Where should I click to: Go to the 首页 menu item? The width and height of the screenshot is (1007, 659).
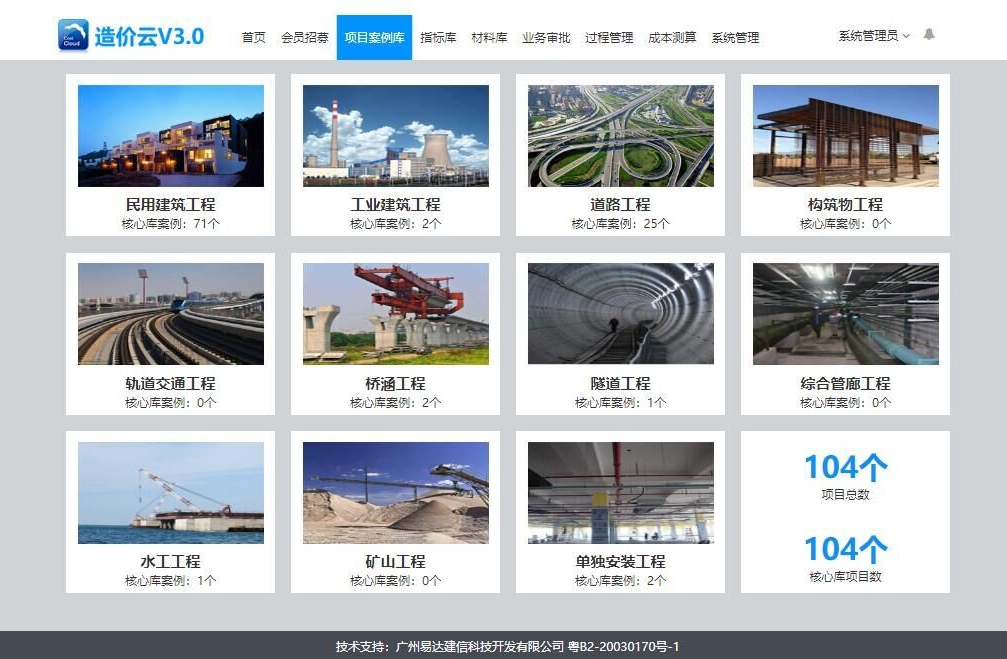pos(254,37)
